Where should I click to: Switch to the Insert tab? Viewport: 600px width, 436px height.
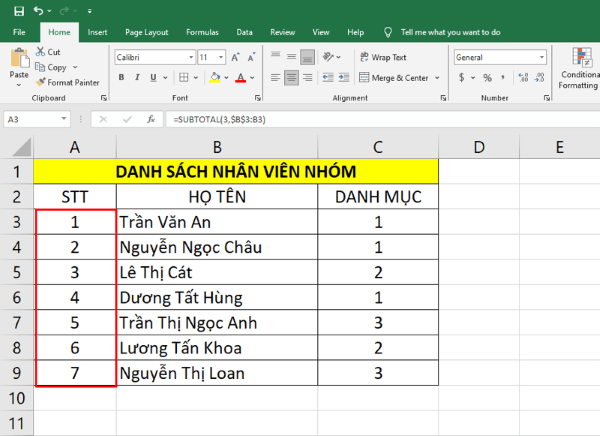[97, 32]
